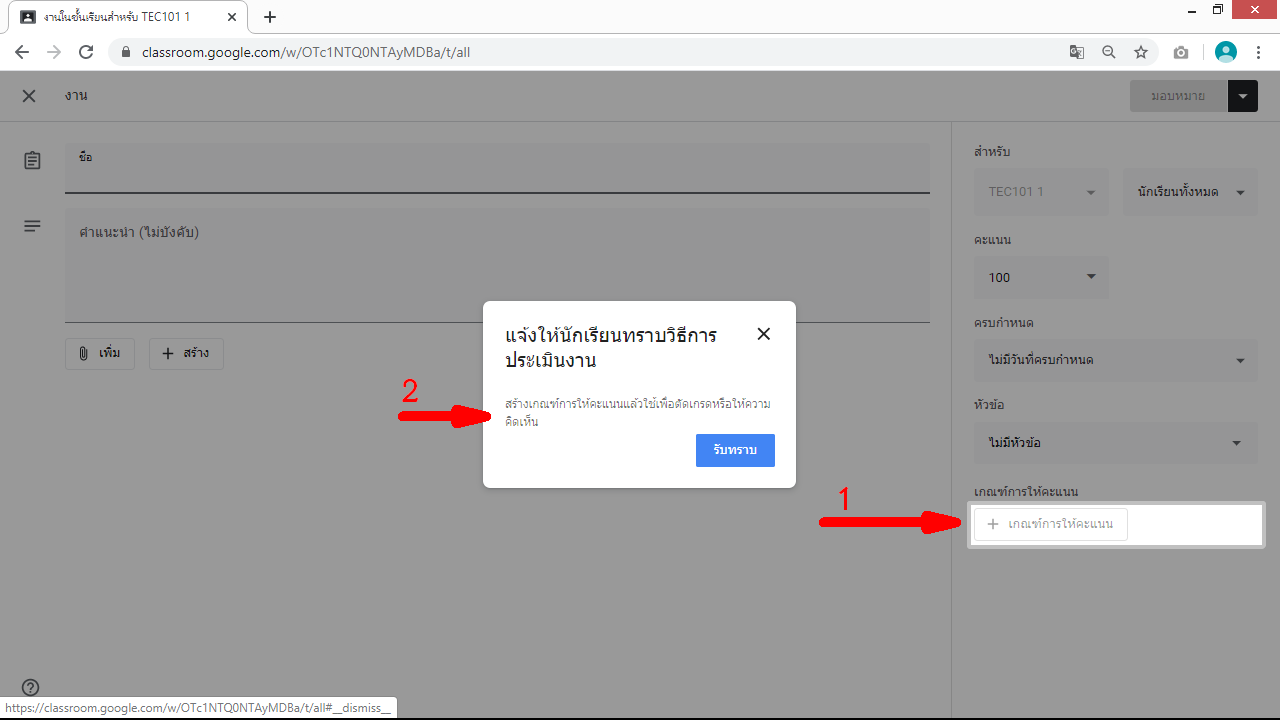Click the assignment title input field

click(497, 168)
